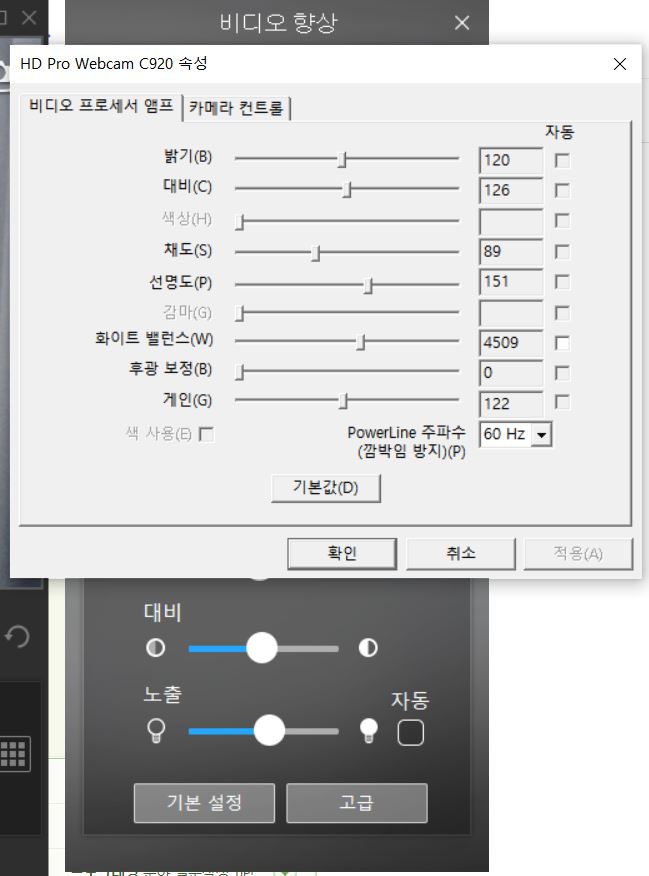Select the 비디오 프로세서 앰프 tab
649x876 pixels.
(x=101, y=106)
